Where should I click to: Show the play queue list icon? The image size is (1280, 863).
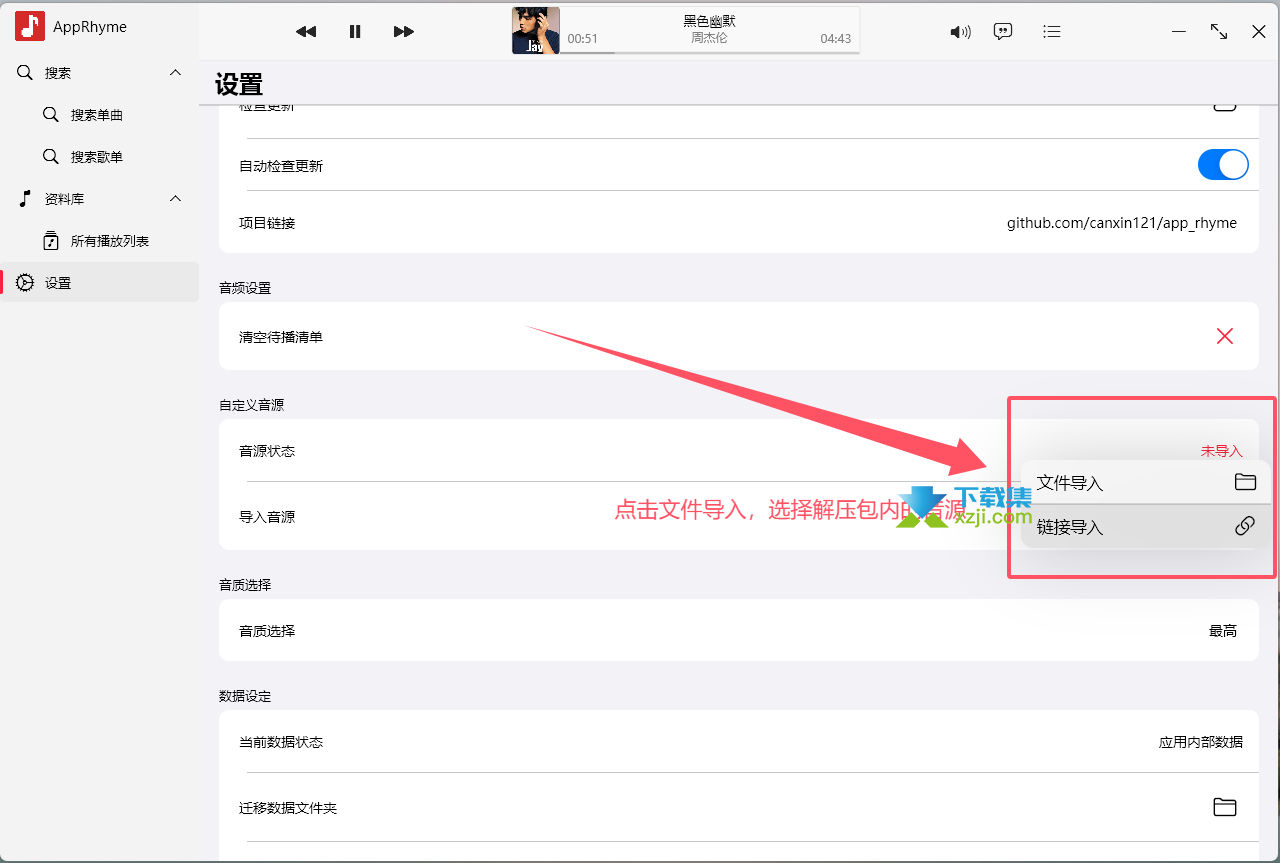pos(1051,31)
